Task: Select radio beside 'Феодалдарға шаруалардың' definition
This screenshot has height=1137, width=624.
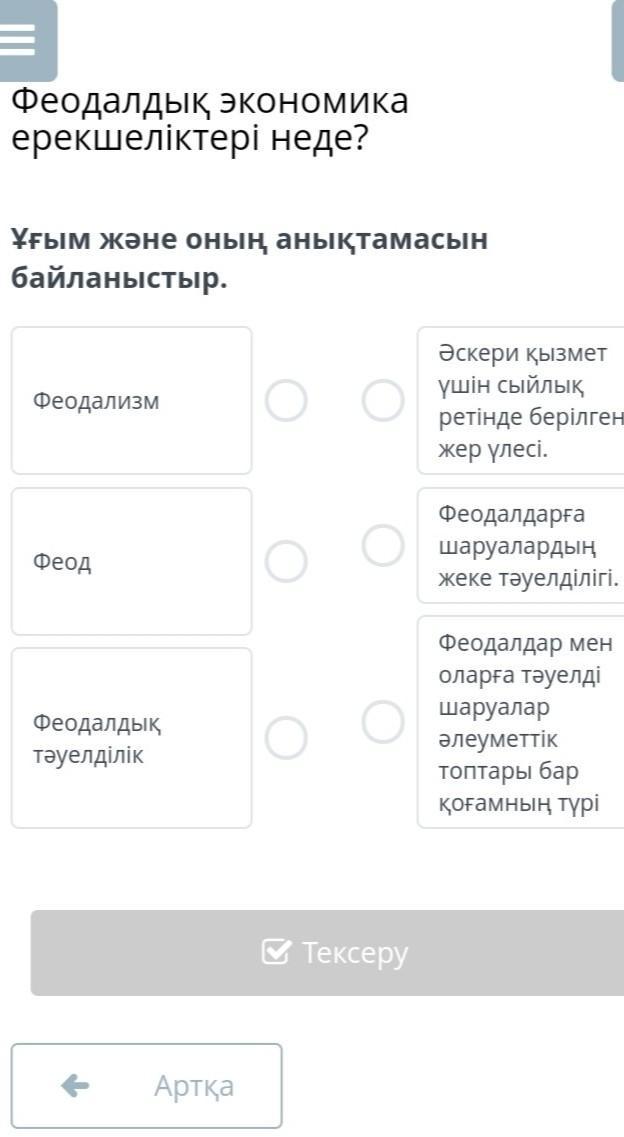Action: point(383,545)
